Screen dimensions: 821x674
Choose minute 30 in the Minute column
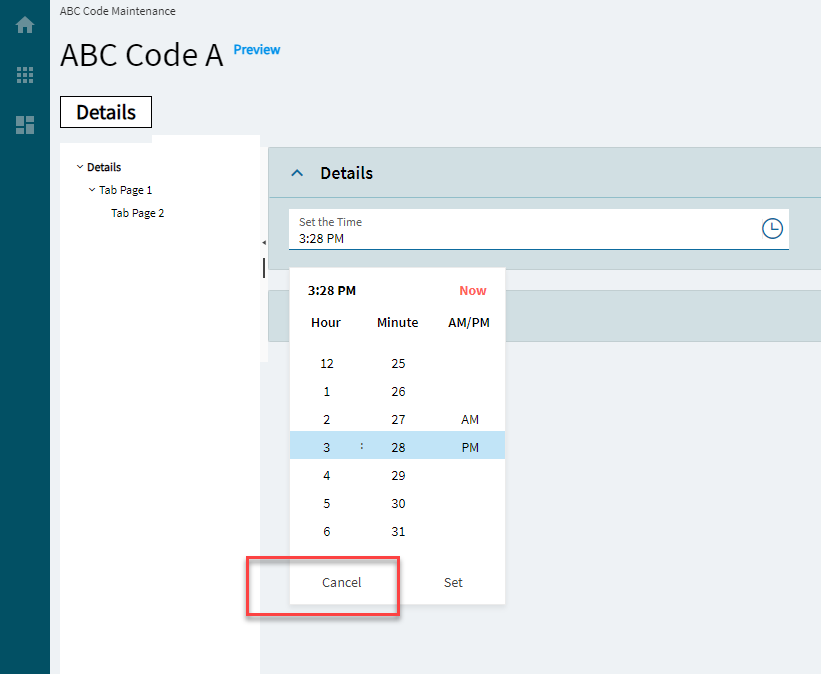coord(398,504)
